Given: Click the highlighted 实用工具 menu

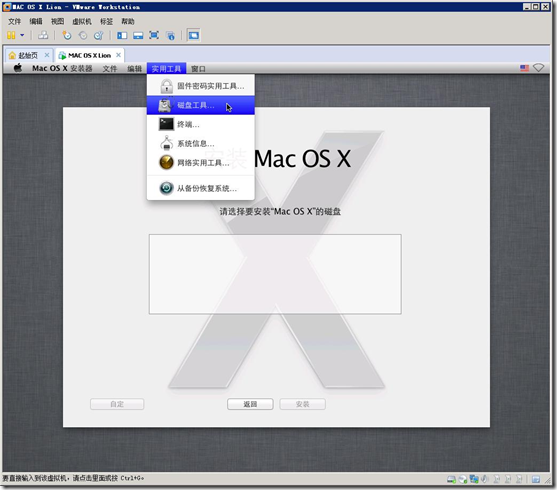Looking at the screenshot, I should click(x=166, y=69).
